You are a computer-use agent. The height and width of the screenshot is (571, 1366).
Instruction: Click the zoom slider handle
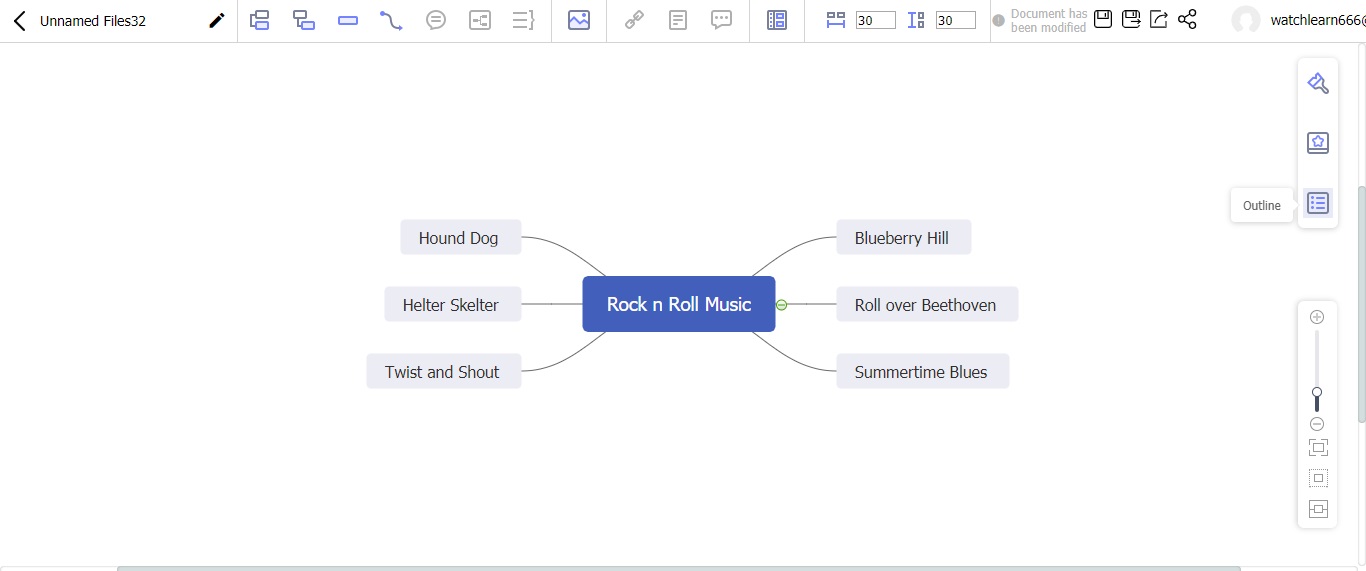point(1317,393)
